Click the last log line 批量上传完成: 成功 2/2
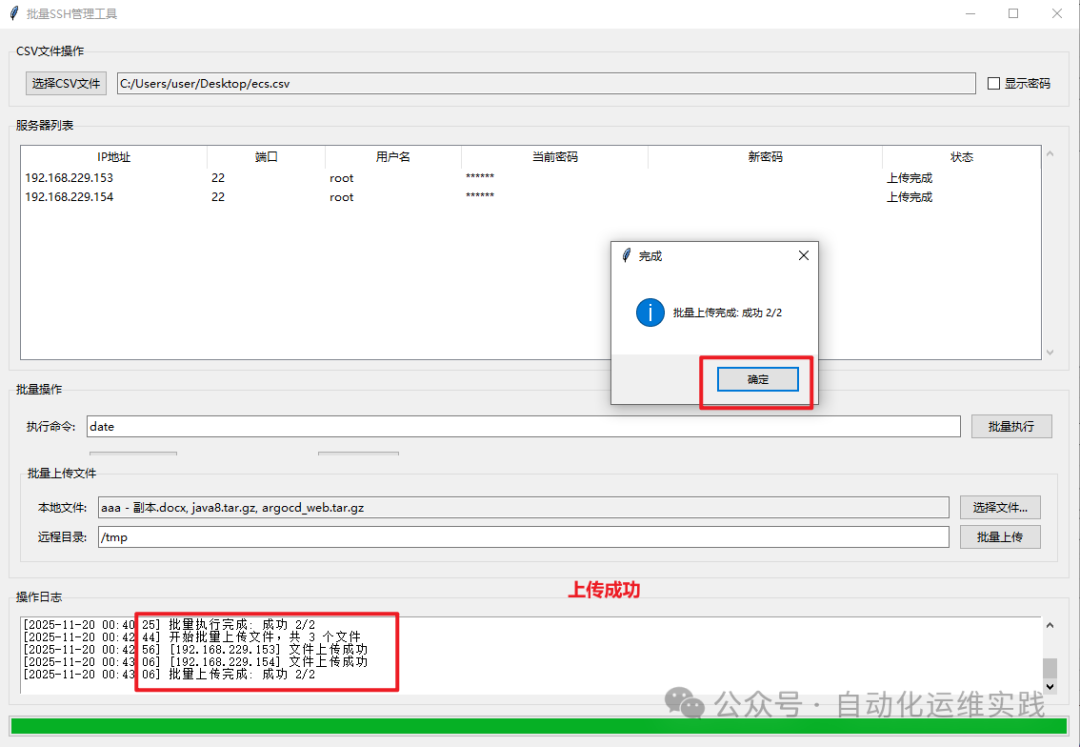Screen dimensions: 1080x747 (x=169, y=674)
